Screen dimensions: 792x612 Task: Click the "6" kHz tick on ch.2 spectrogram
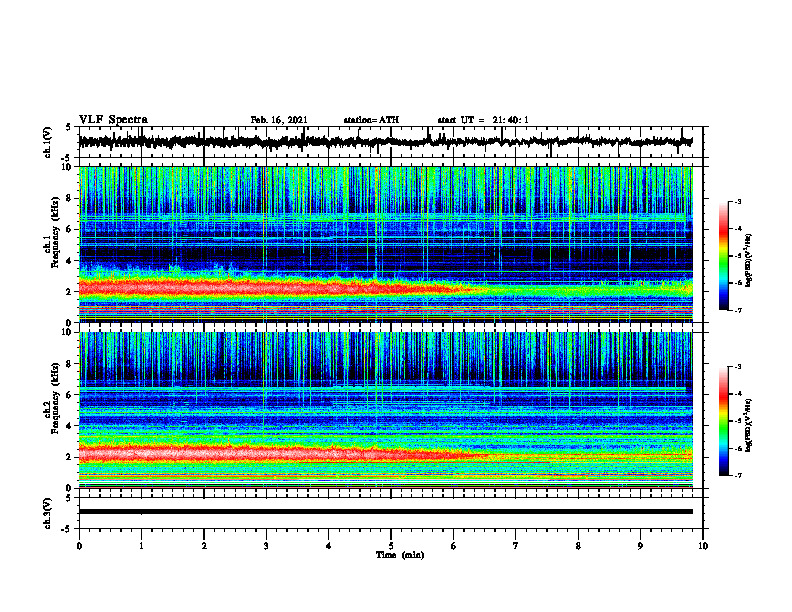[70, 395]
